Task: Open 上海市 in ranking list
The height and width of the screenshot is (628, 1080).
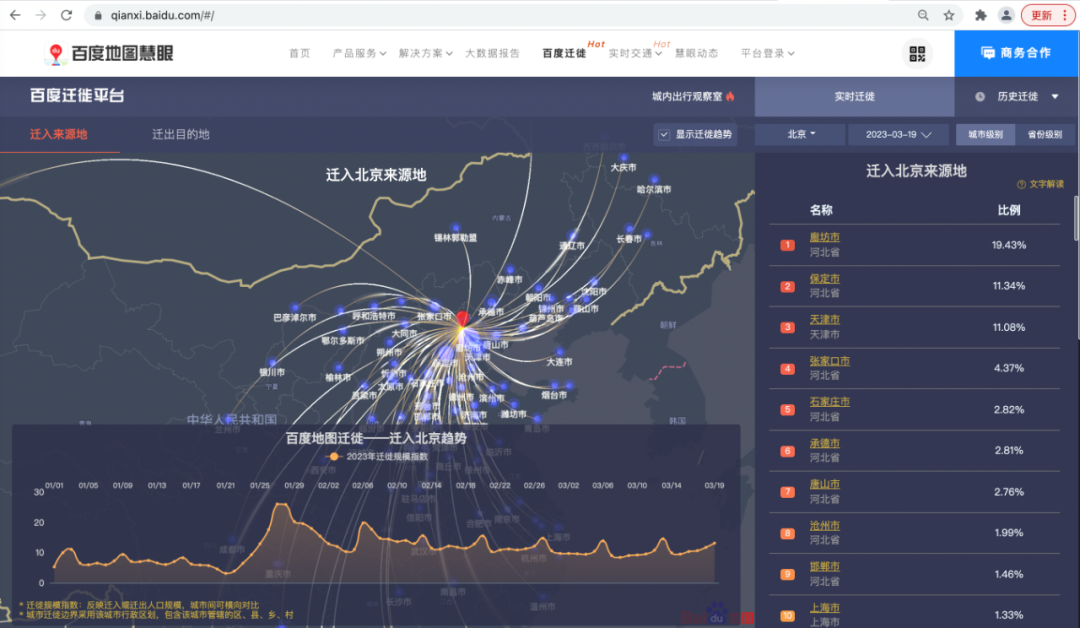Action: [x=824, y=608]
